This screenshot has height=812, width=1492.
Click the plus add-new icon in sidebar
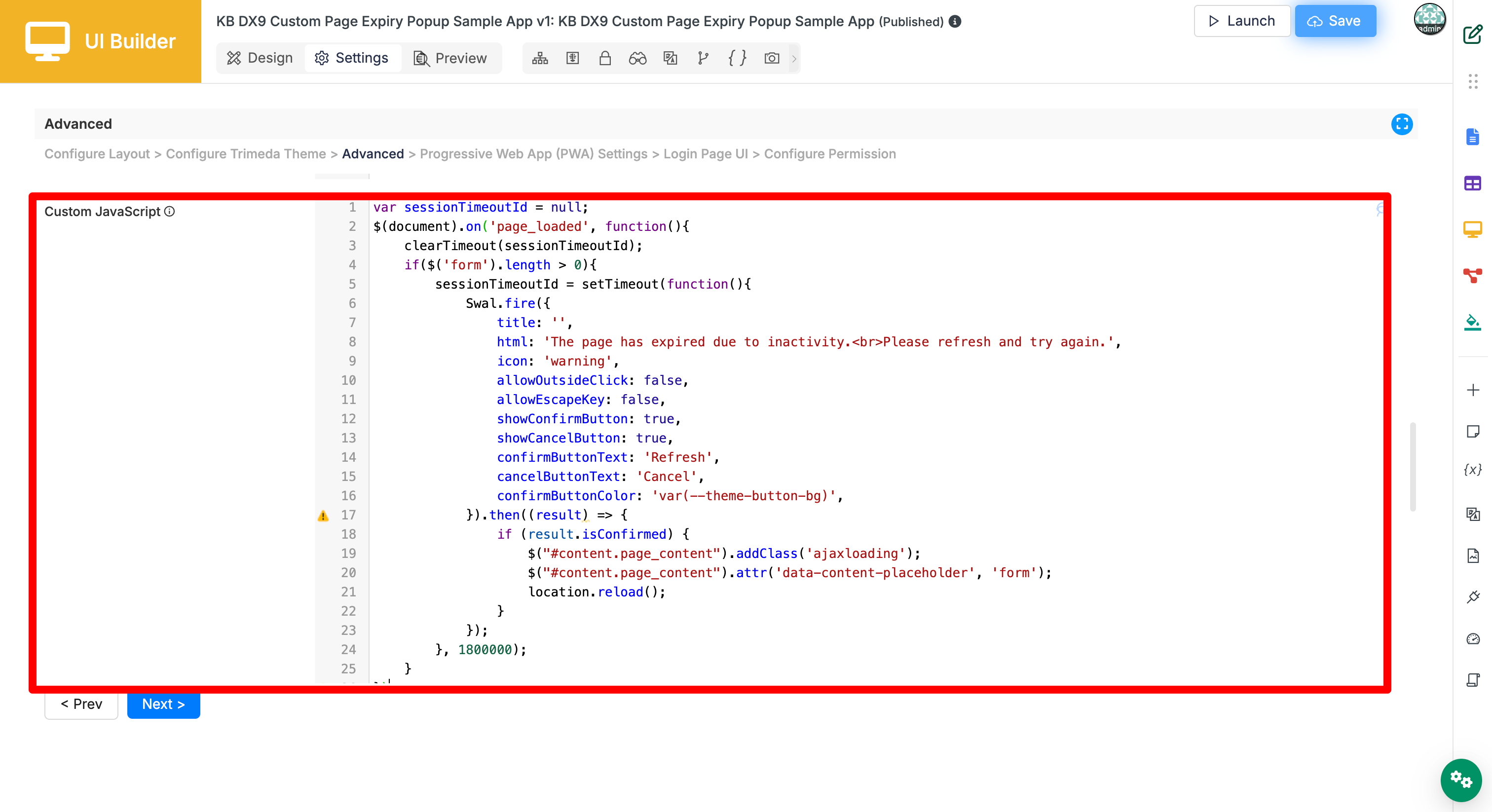(1473, 390)
